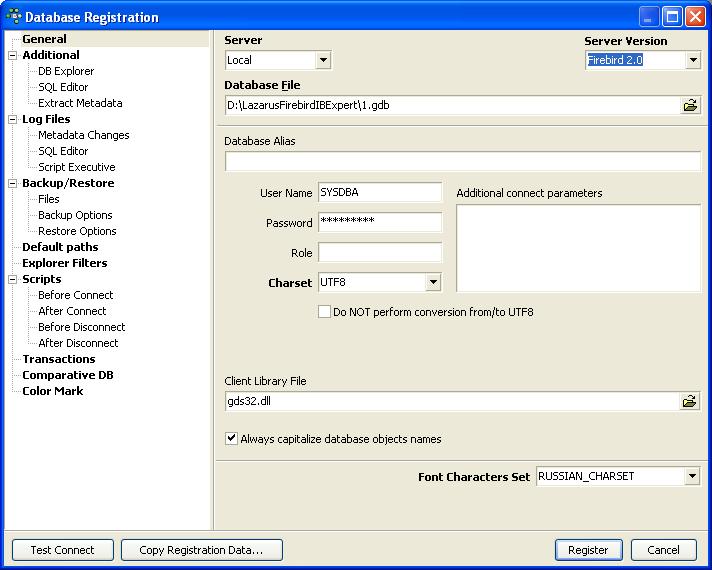This screenshot has height=570, width=712.
Task: Open Comparative DB settings
Action: pyautogui.click(x=68, y=375)
